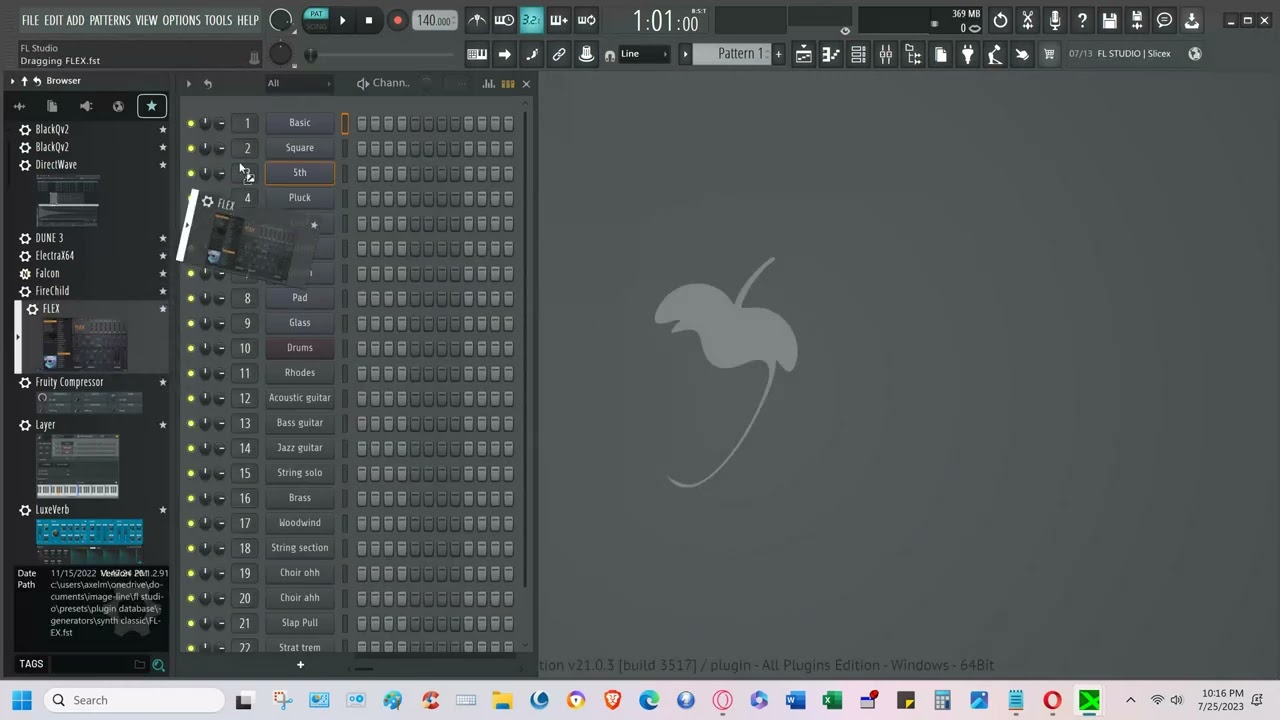Screen dimensions: 1280x720
Task: Open the Drums channel button
Action: coord(300,348)
